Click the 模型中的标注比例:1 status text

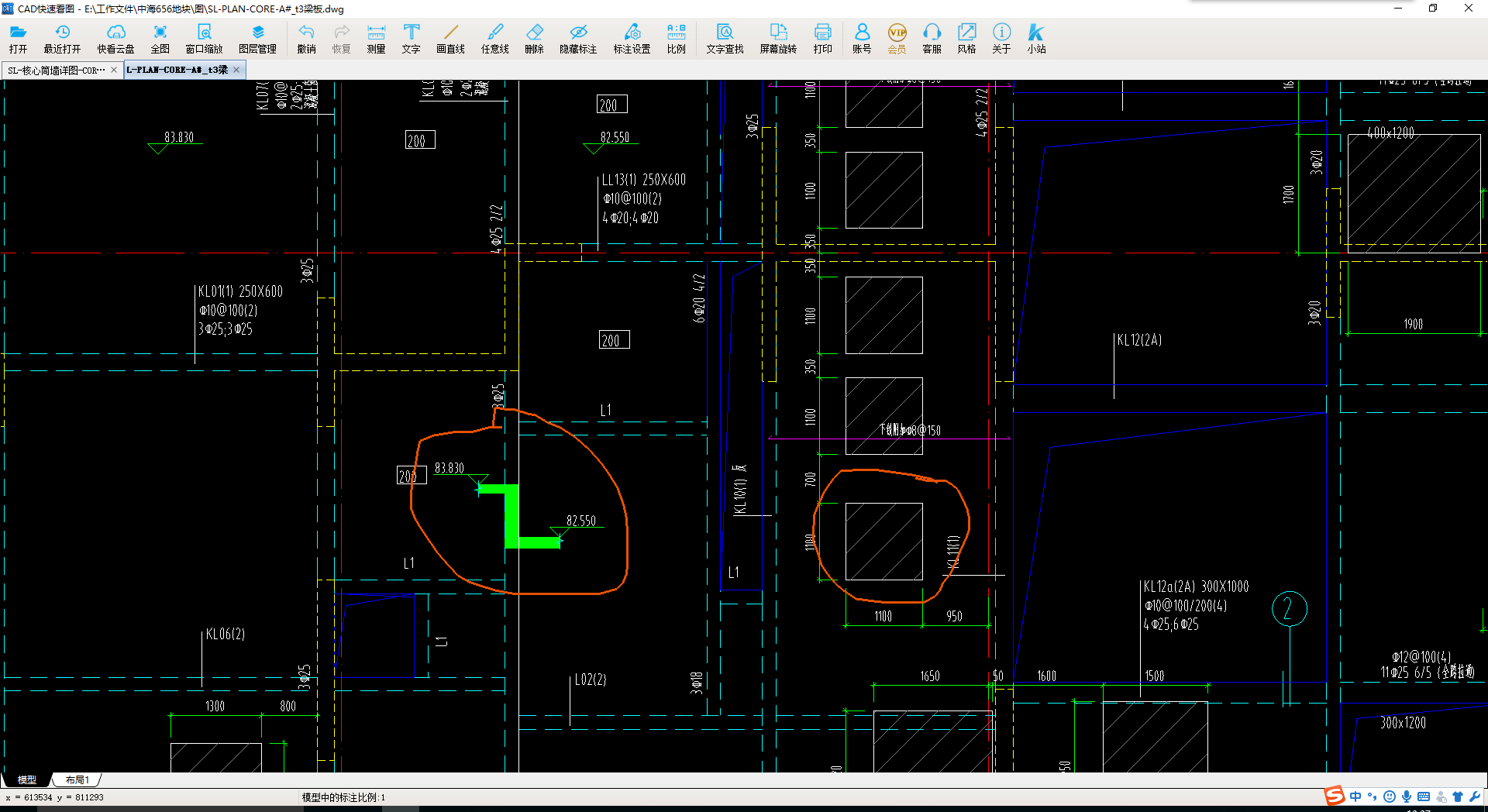[x=343, y=797]
